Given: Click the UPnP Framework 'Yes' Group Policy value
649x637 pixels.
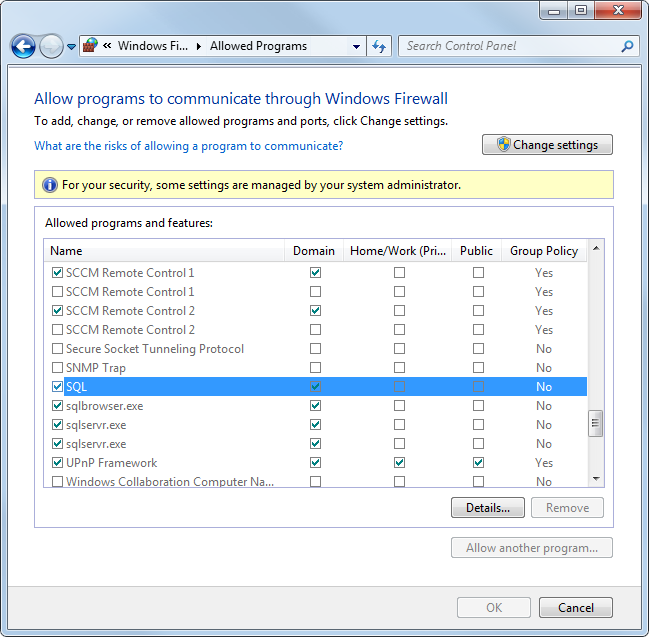Looking at the screenshot, I should click(544, 463).
